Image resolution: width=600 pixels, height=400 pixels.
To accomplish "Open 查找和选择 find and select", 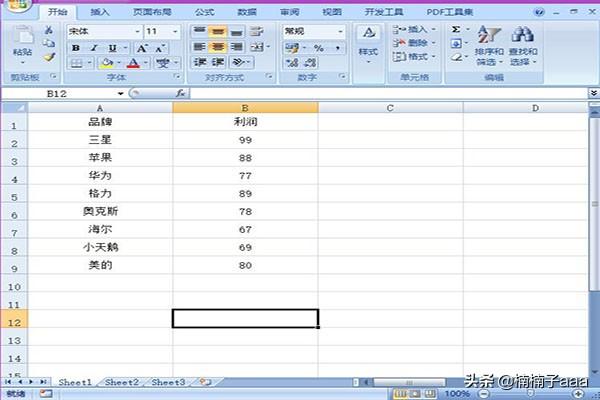I will pos(523,46).
